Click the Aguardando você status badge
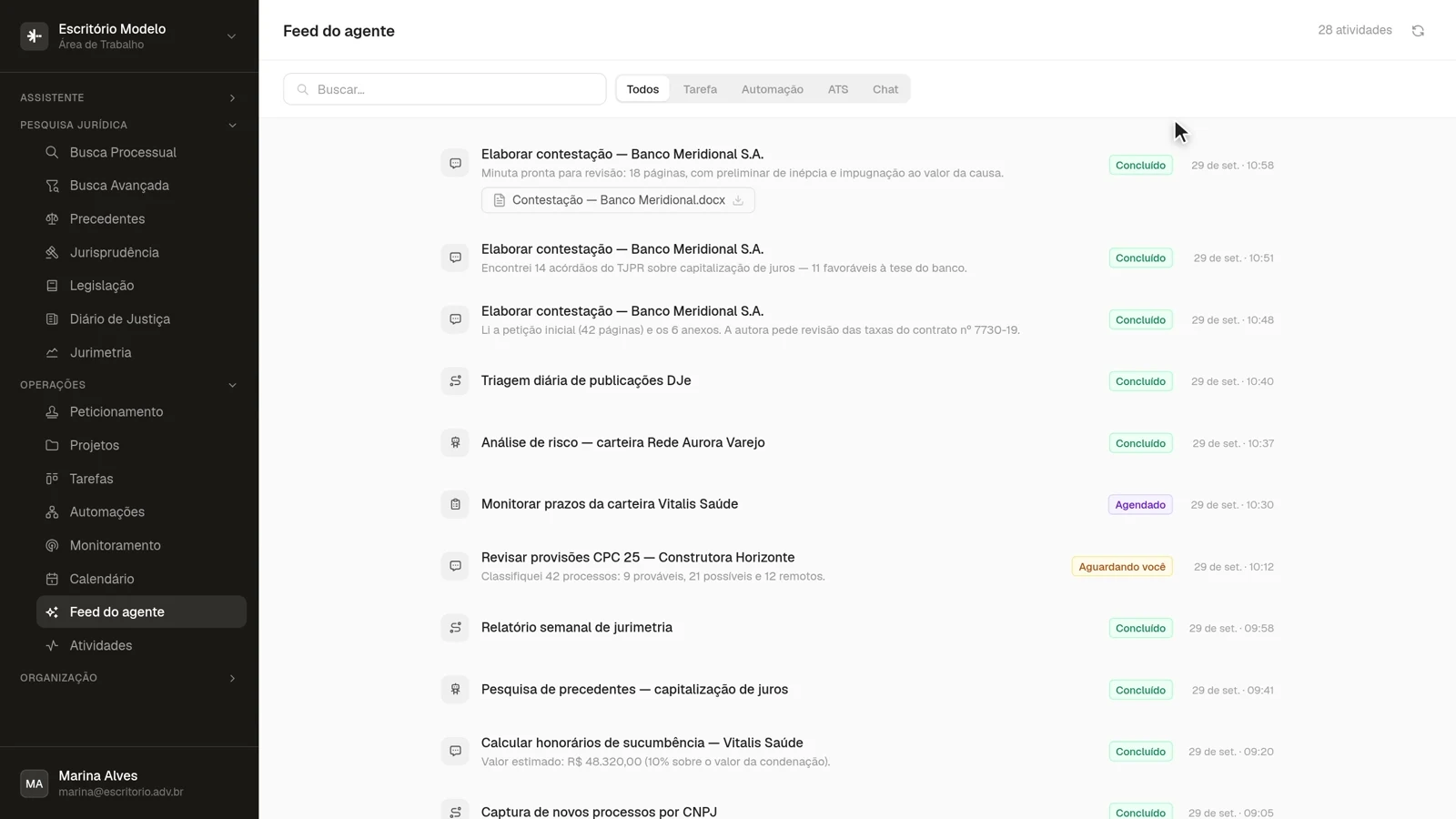Screen dimensions: 1456x819 pos(1122,566)
